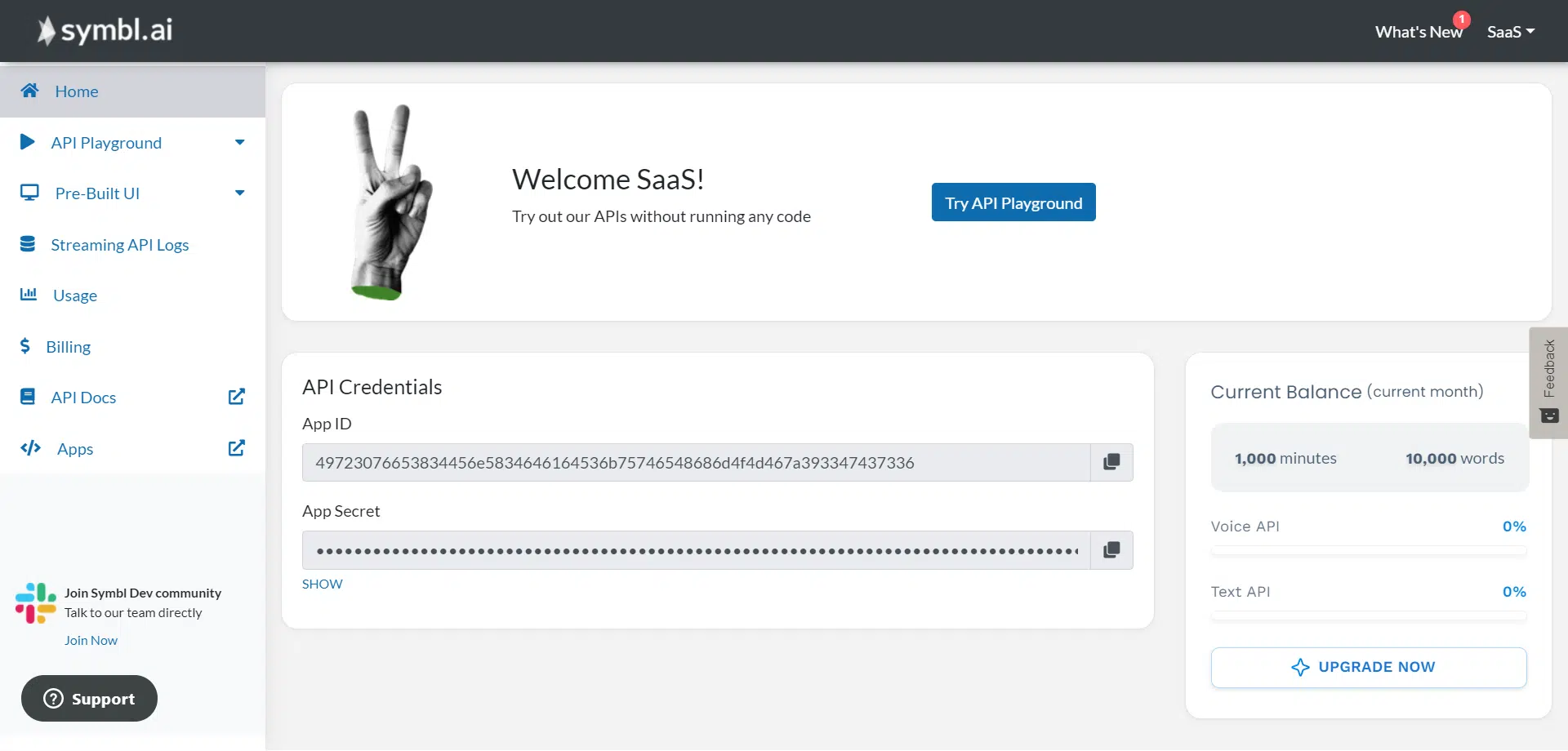Click the App ID field label

[327, 424]
